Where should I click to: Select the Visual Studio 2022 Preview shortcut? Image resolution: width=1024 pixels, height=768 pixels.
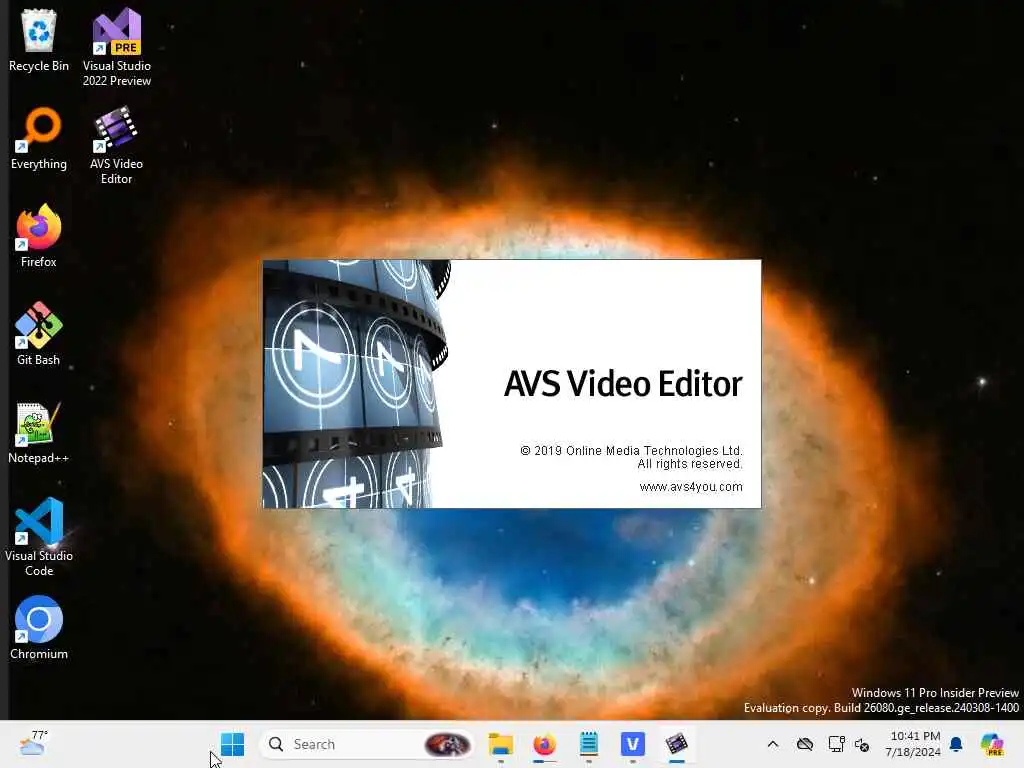[116, 47]
